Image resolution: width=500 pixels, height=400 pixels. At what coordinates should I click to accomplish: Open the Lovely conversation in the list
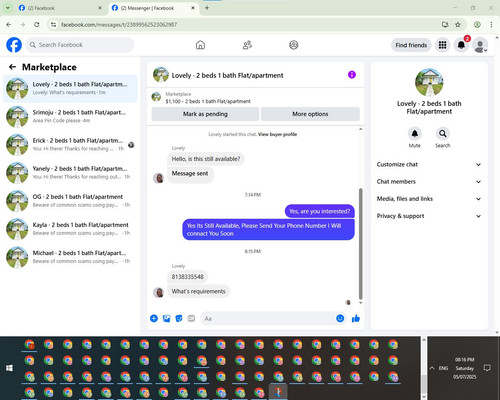coord(70,89)
